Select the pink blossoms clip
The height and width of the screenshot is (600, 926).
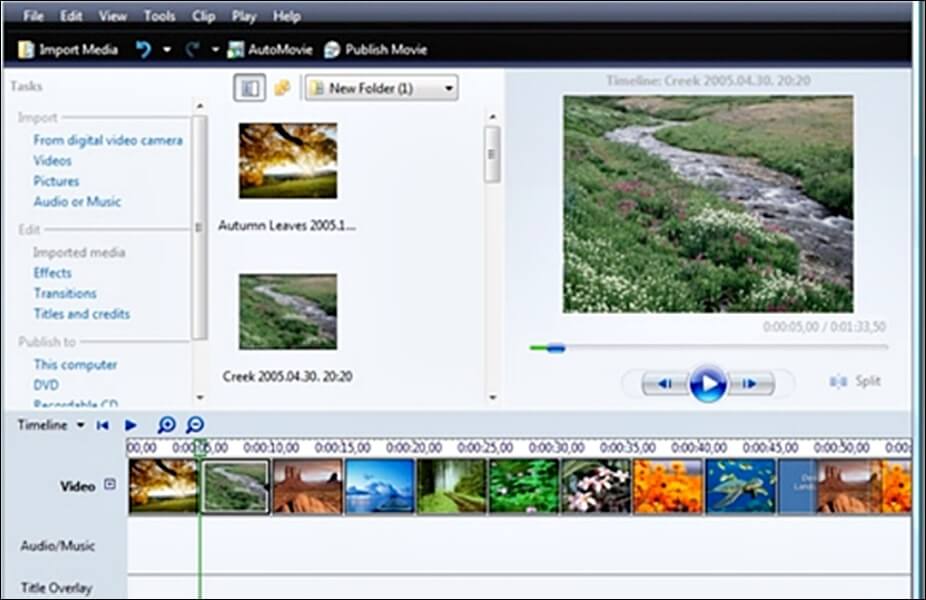click(596, 486)
